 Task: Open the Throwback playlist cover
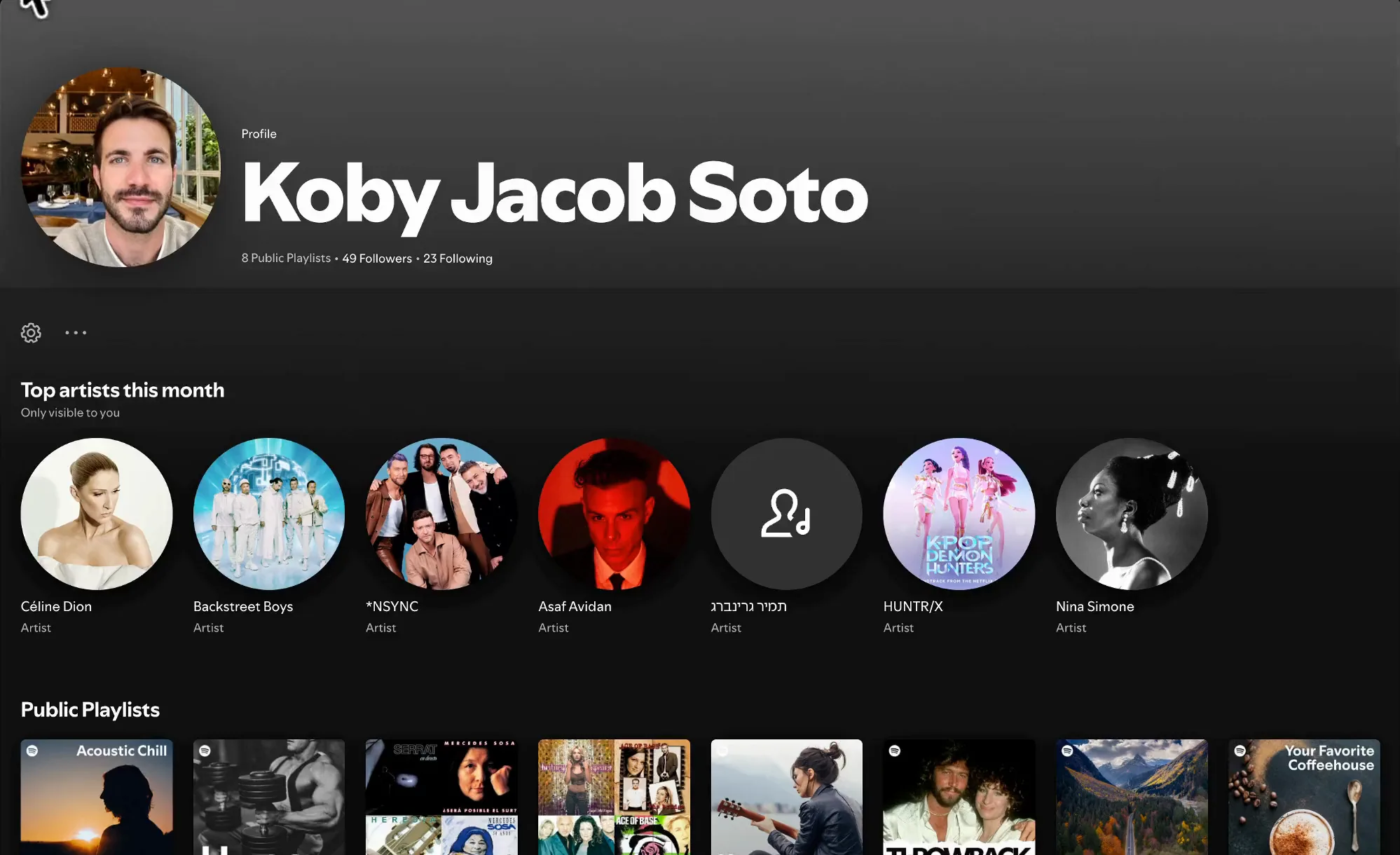[x=959, y=798]
